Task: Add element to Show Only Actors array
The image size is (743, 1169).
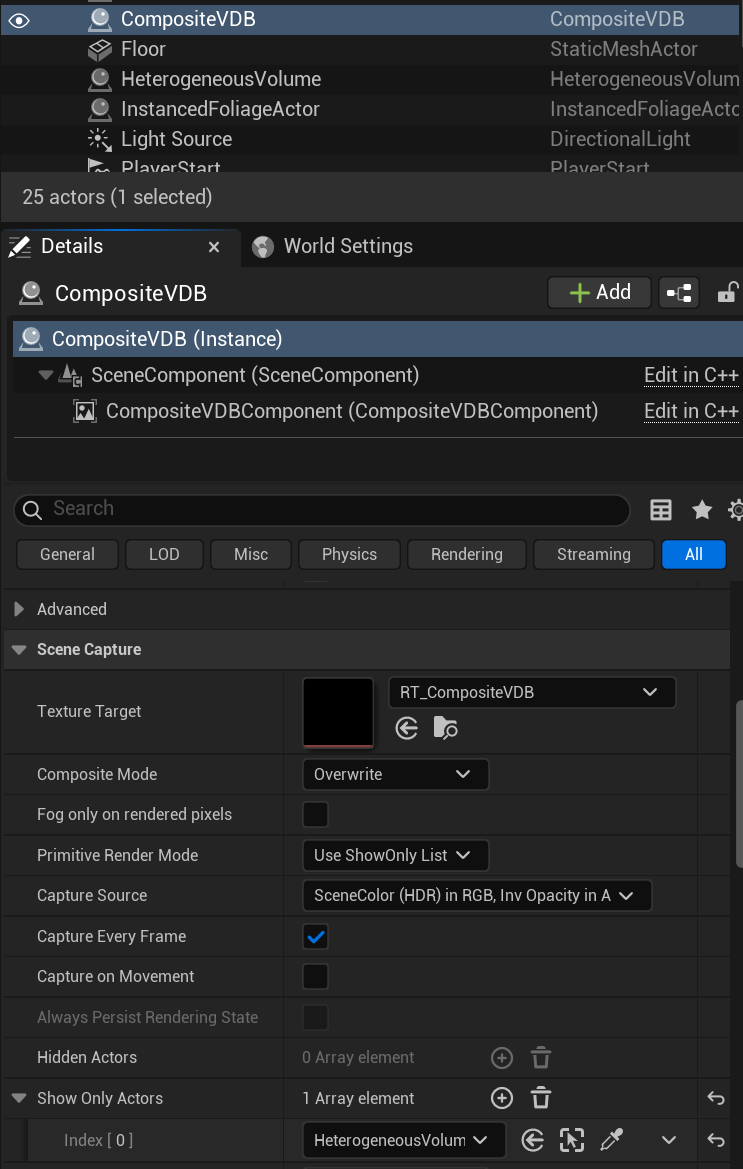Action: point(502,1098)
